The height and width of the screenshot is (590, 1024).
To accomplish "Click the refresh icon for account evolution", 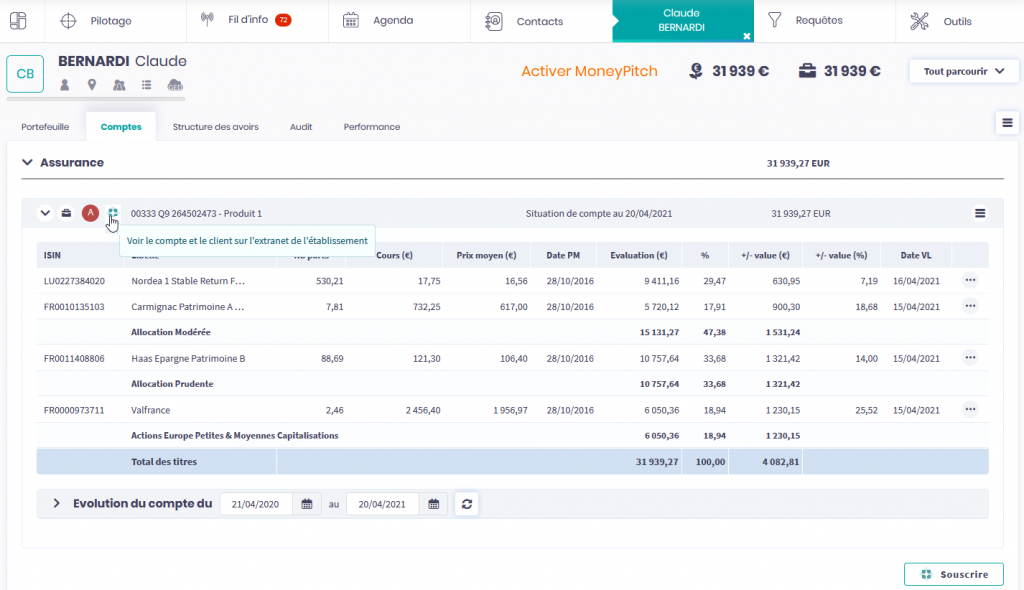I will pos(466,504).
